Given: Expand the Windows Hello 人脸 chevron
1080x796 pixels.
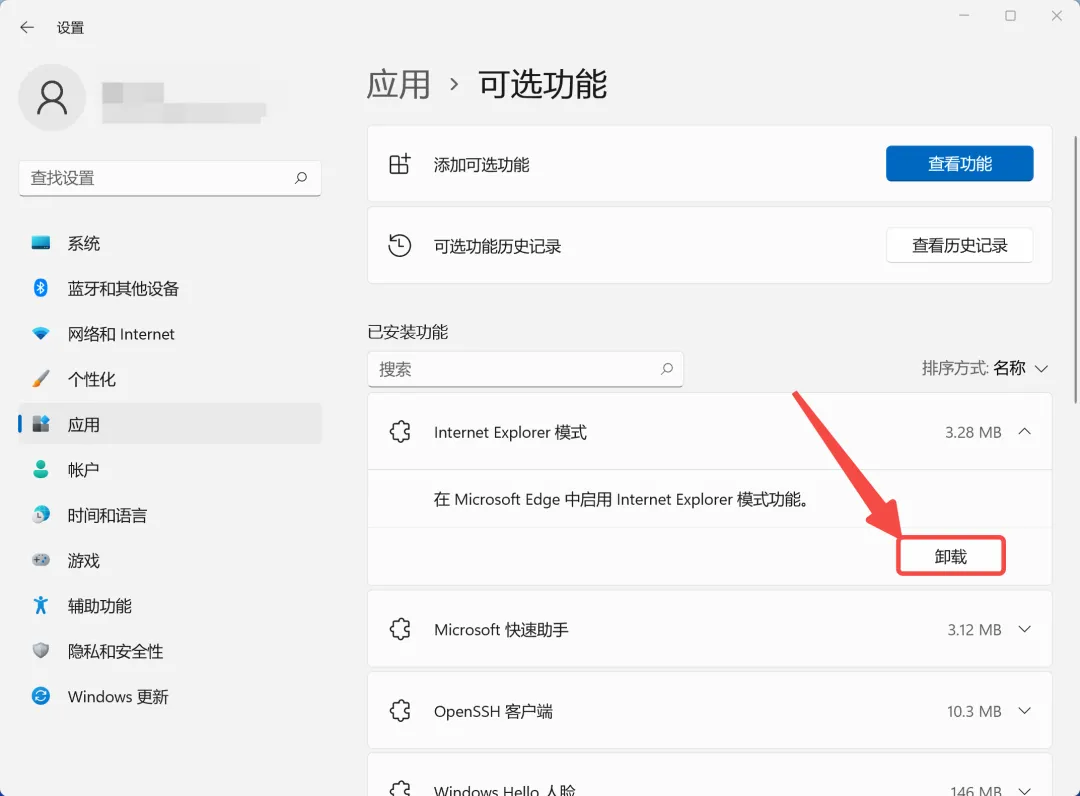Looking at the screenshot, I should [1025, 790].
